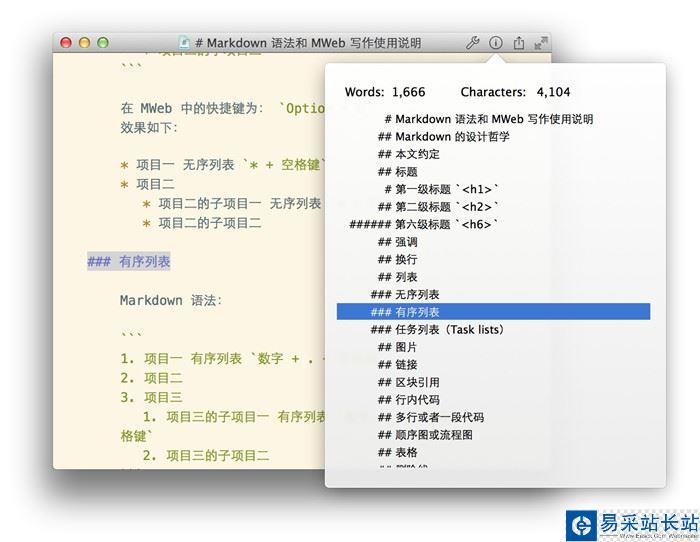Click the green zoom window button

pyautogui.click(x=103, y=42)
